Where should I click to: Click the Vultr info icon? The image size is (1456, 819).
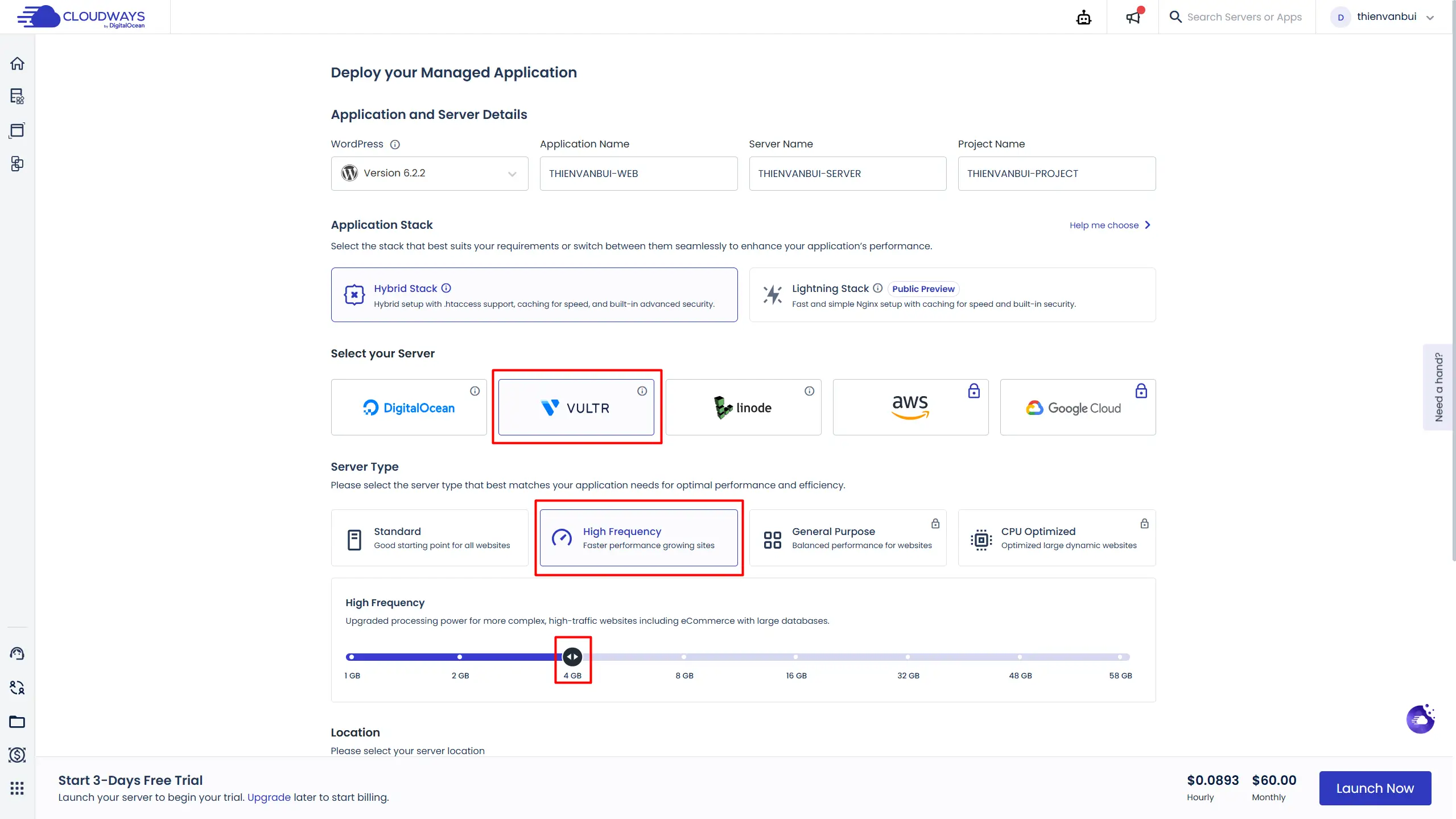point(642,391)
